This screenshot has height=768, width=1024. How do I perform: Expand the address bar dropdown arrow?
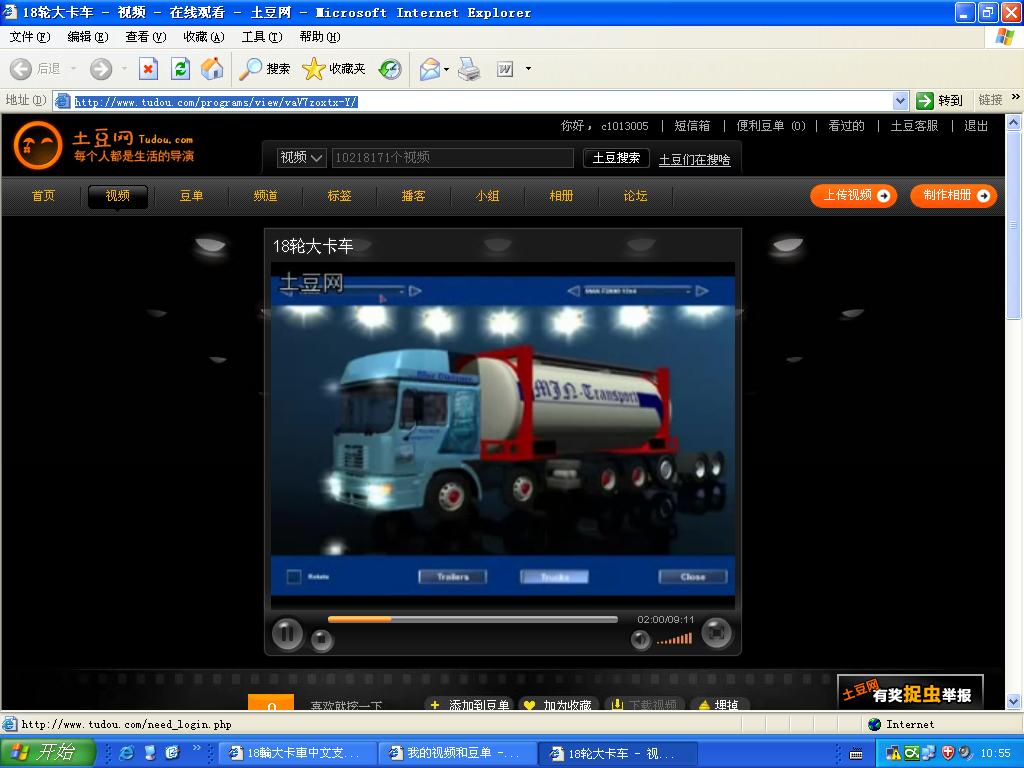899,101
